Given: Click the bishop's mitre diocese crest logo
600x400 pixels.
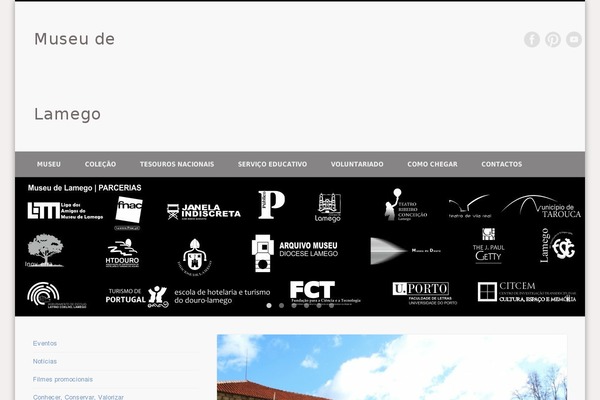Looking at the screenshot, I should coord(195,256).
